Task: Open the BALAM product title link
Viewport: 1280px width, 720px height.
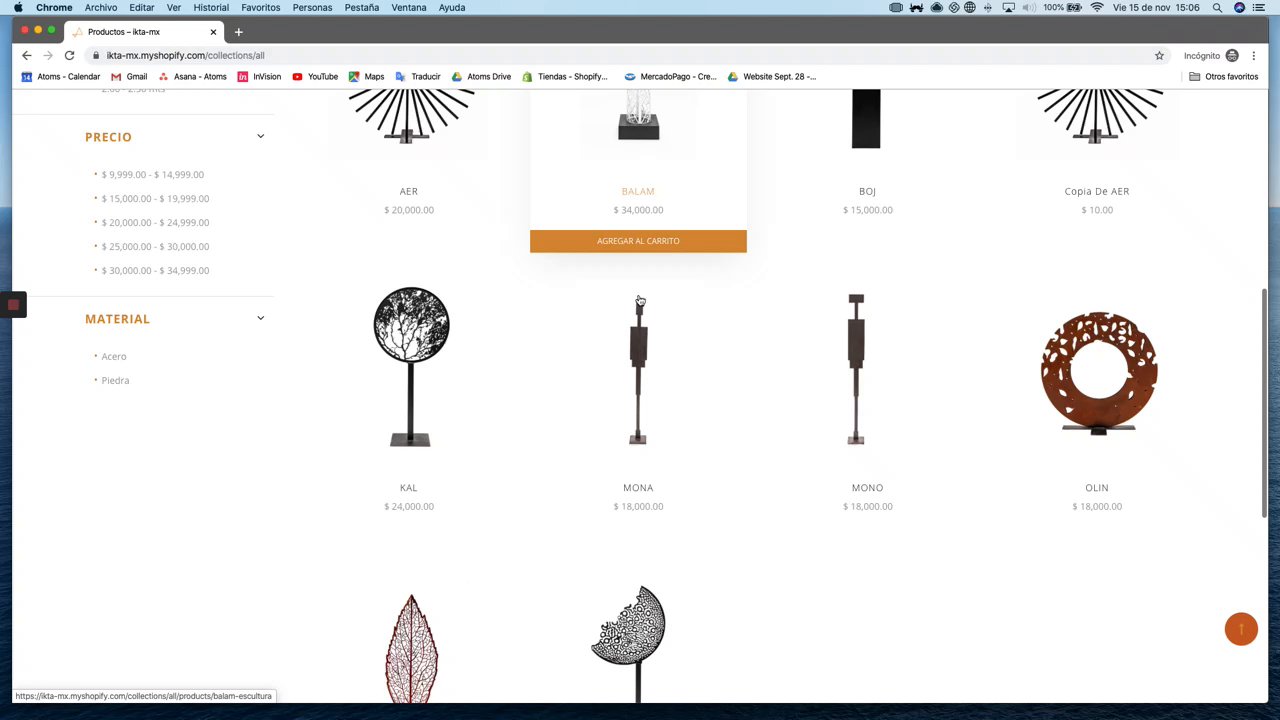Action: [638, 191]
